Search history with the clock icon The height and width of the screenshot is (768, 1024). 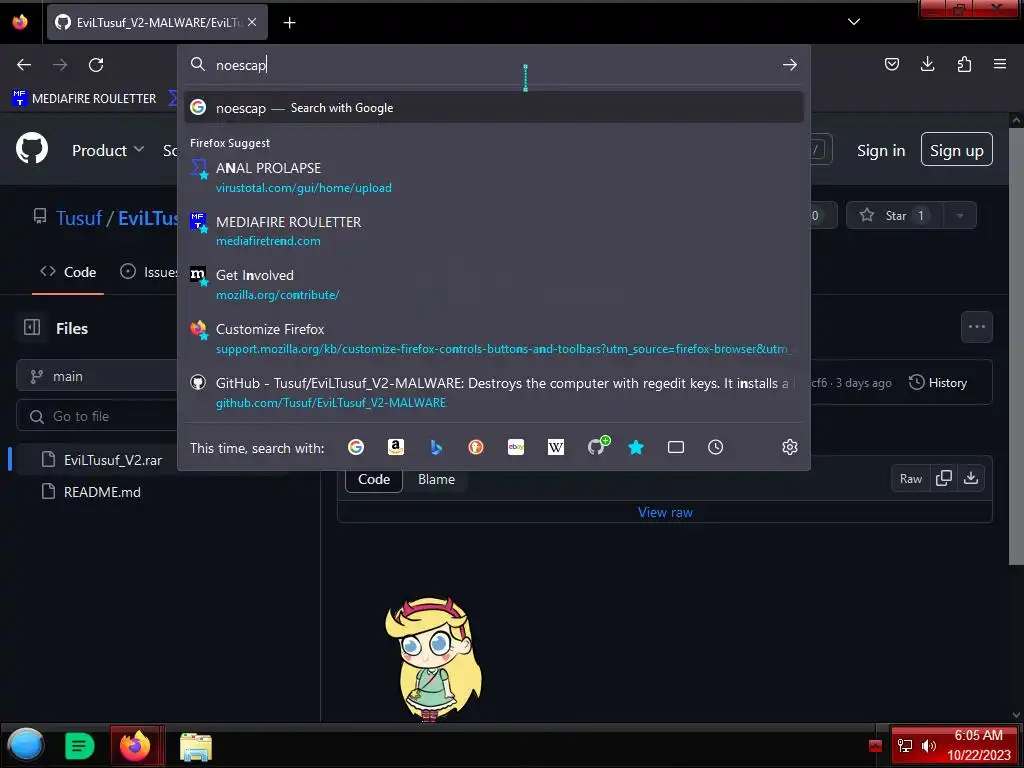coord(716,447)
